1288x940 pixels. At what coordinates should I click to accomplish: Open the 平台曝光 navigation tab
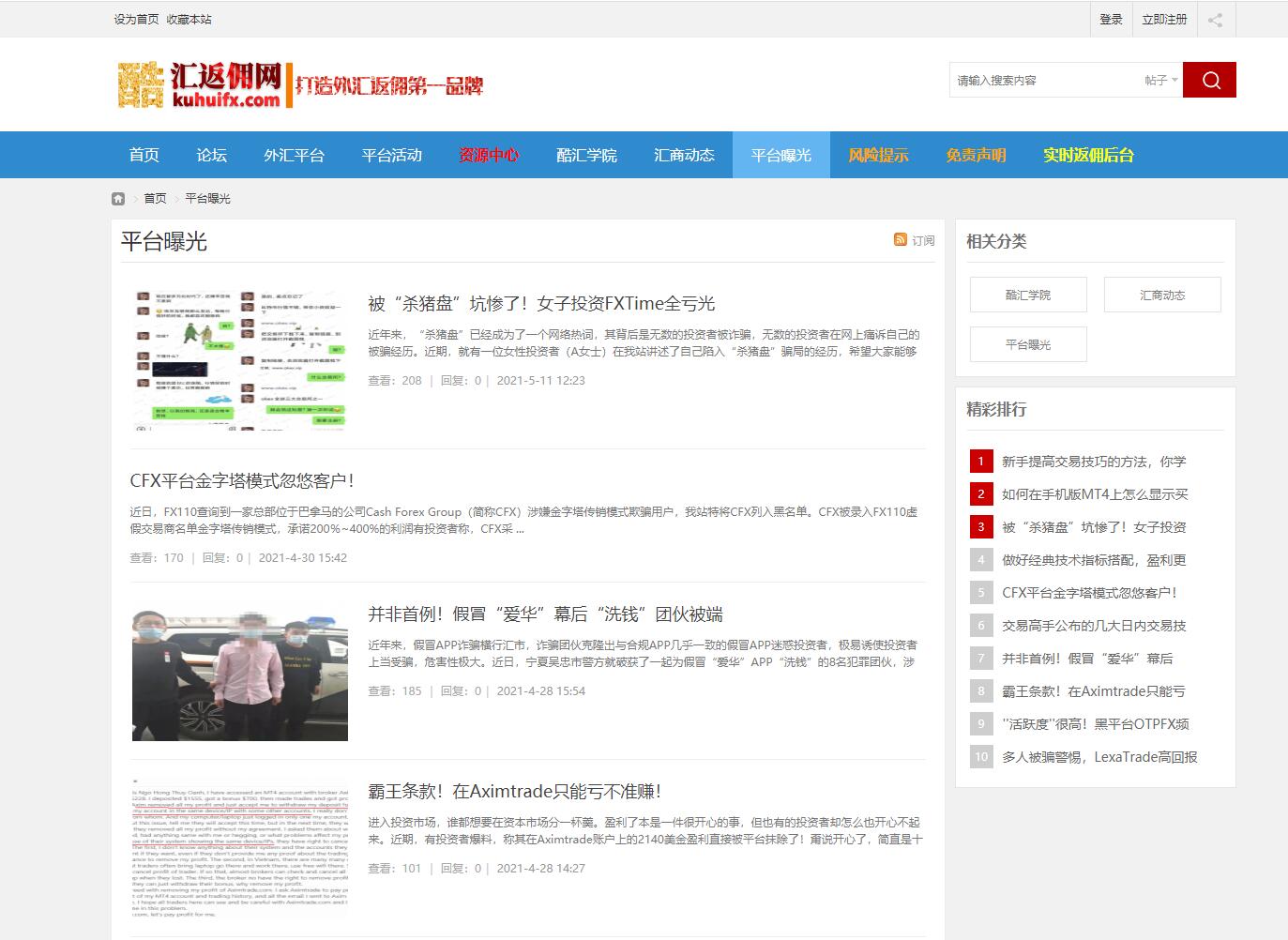(x=780, y=155)
